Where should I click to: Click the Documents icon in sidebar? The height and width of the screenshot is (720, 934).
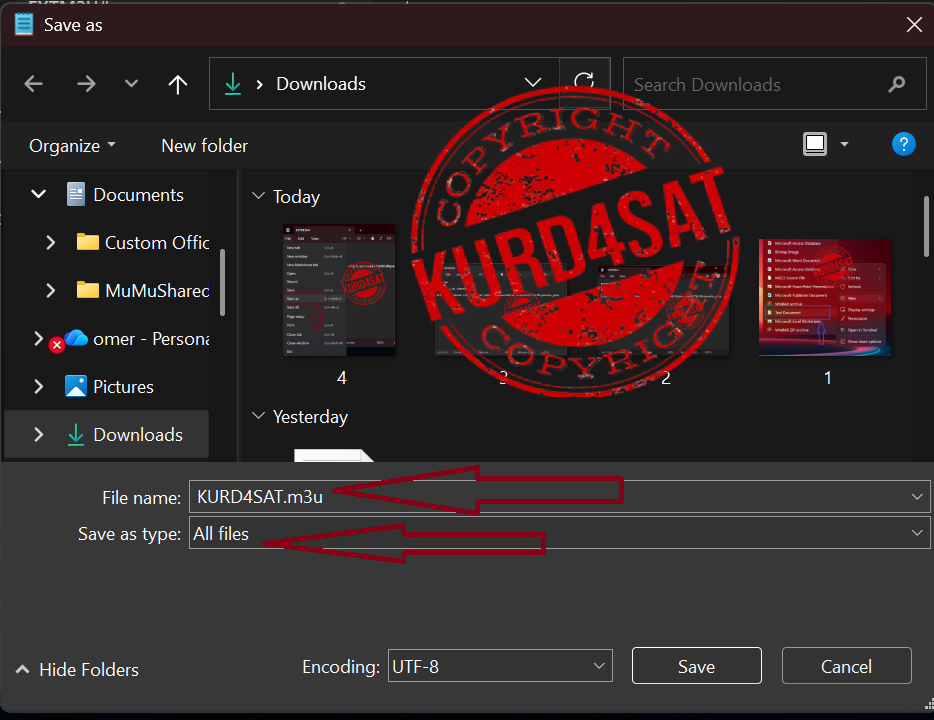pos(76,194)
